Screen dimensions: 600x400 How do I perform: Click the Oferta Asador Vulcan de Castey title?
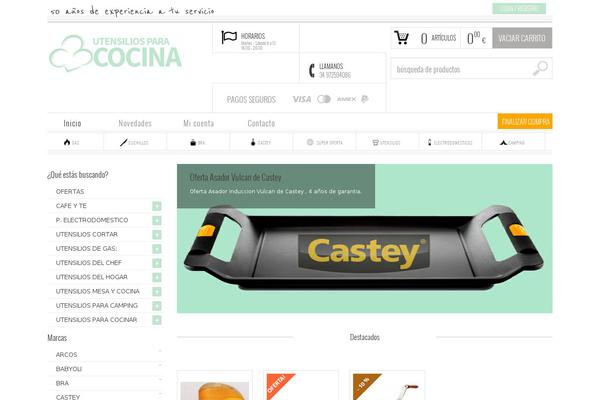tap(235, 178)
